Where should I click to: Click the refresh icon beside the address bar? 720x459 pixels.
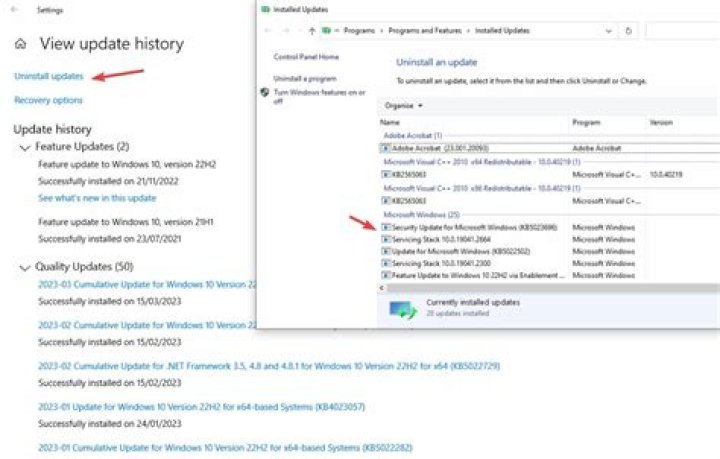tap(628, 31)
